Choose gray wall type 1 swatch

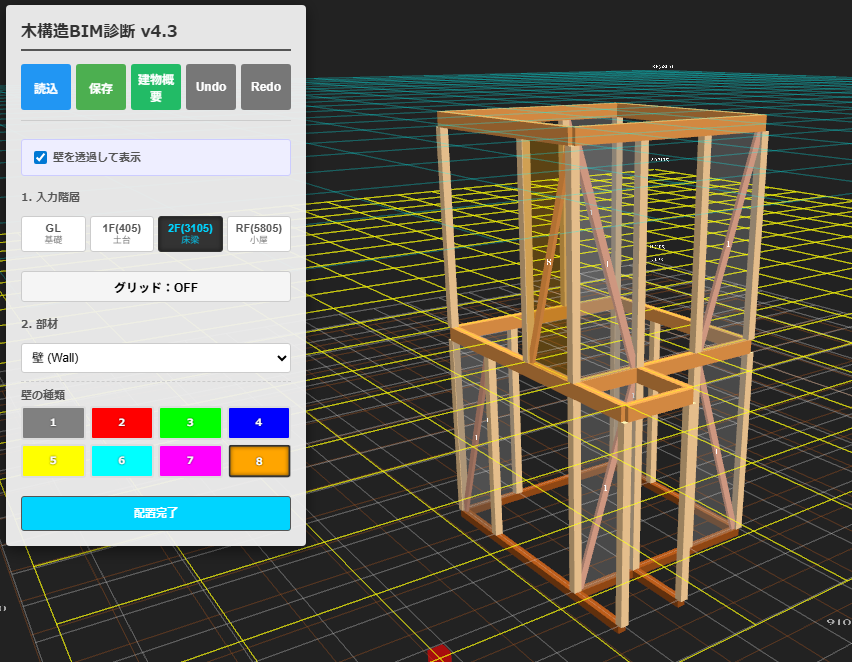53,423
